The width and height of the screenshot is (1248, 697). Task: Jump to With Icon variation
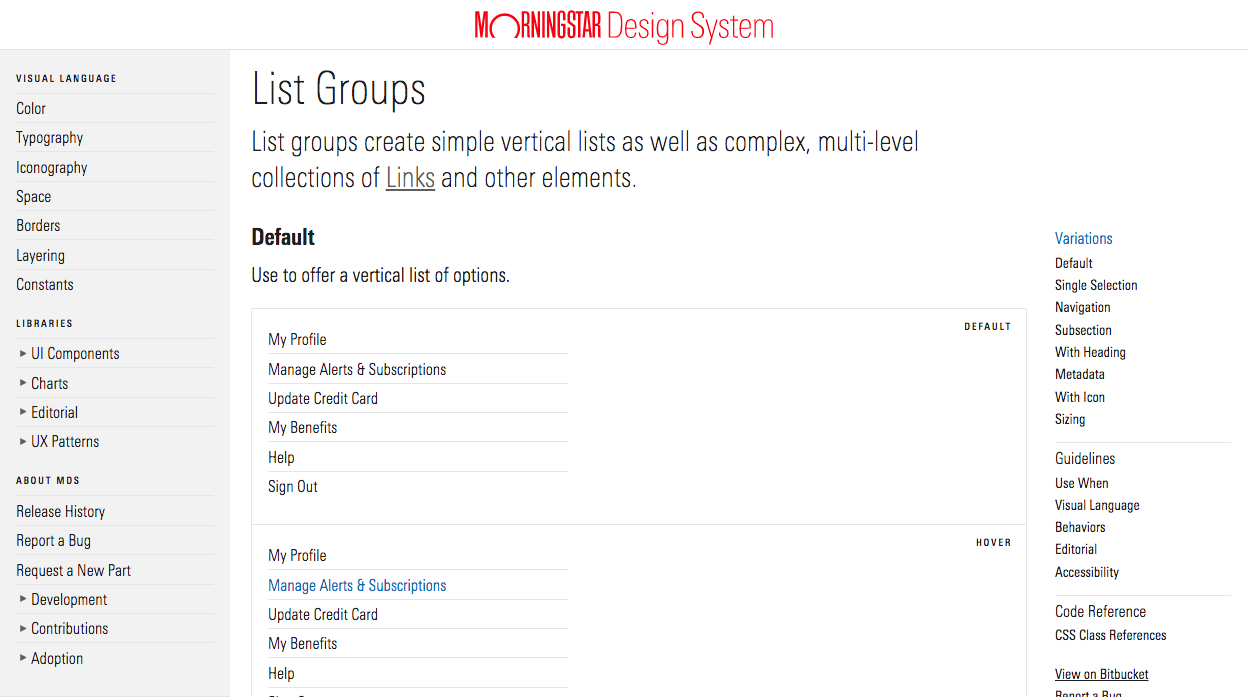(1080, 397)
